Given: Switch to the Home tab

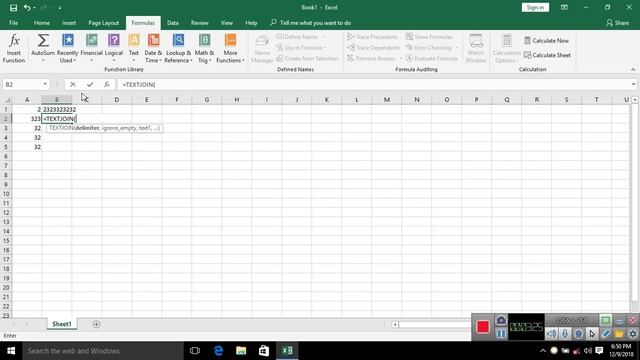Looking at the screenshot, I should [x=42, y=23].
